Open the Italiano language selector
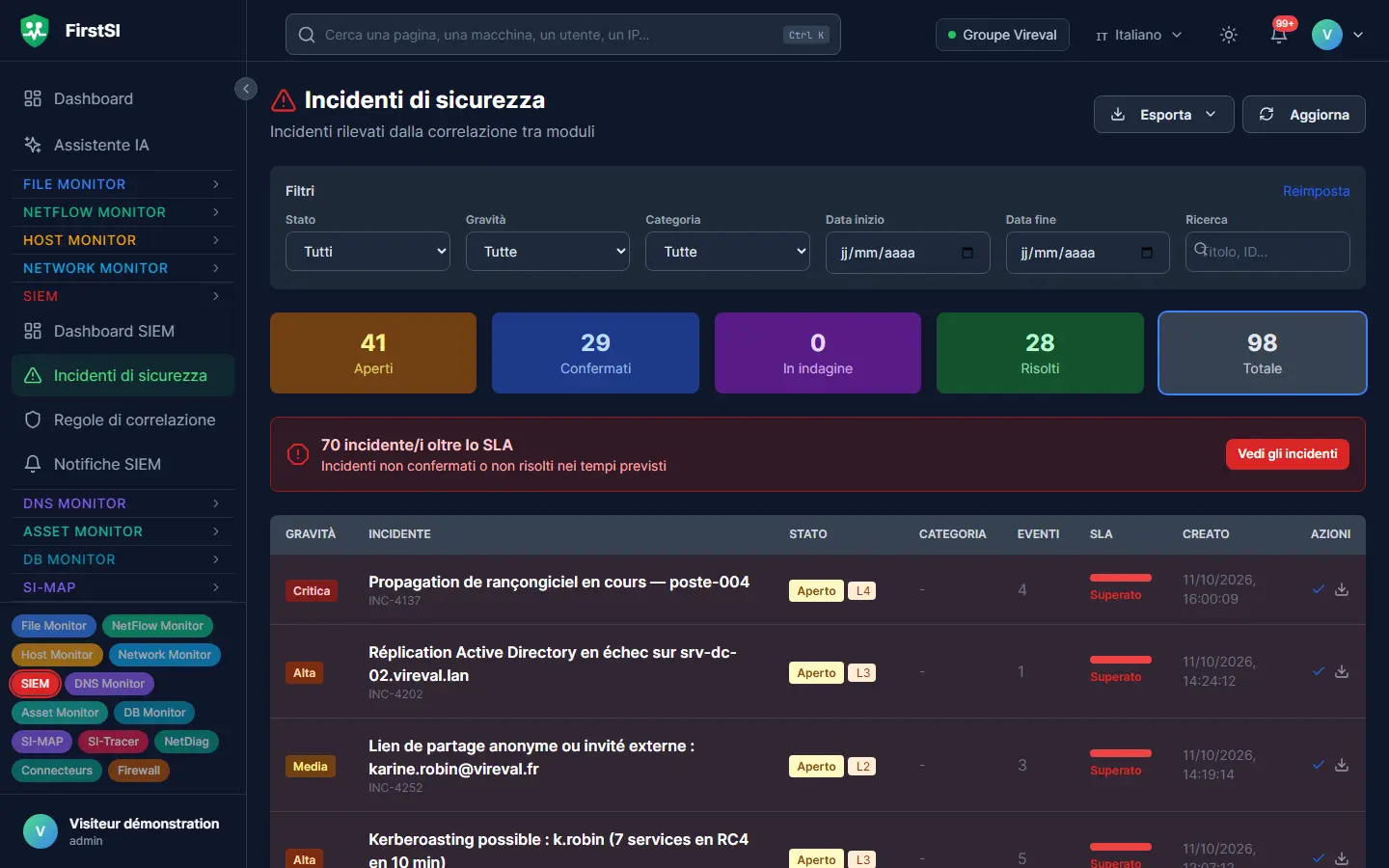The width and height of the screenshot is (1389, 868). pos(1138,35)
